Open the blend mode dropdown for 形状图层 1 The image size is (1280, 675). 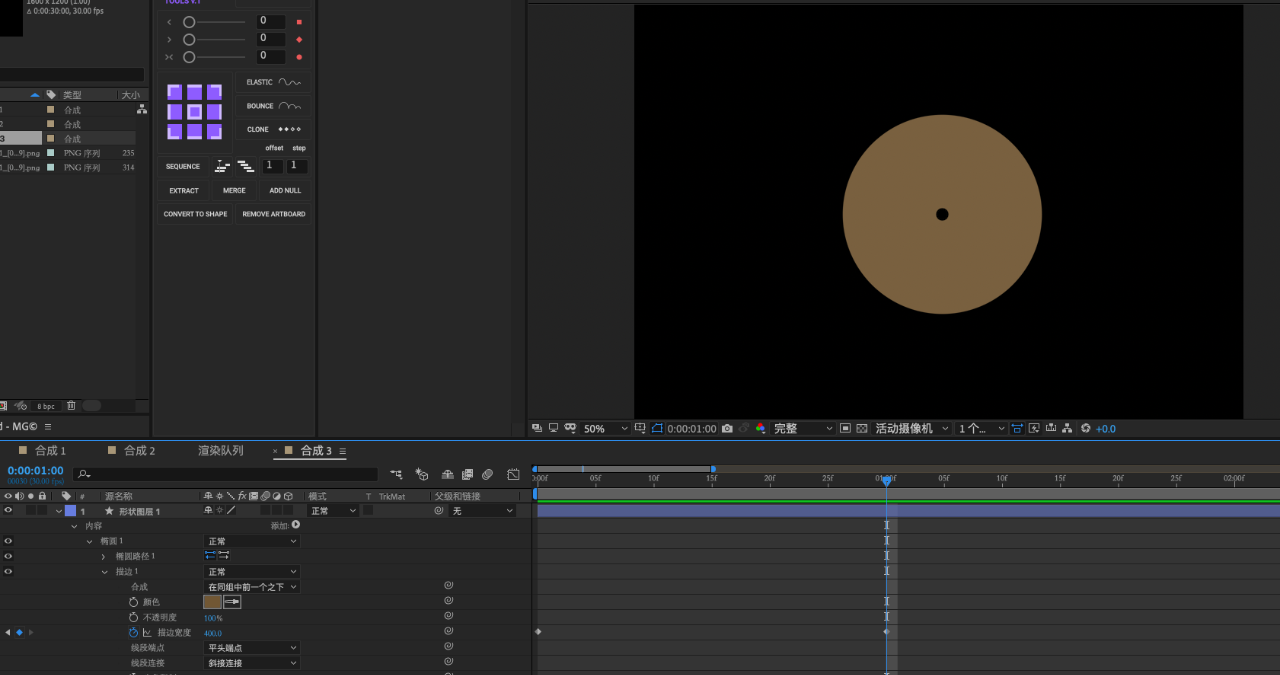pyautogui.click(x=333, y=511)
